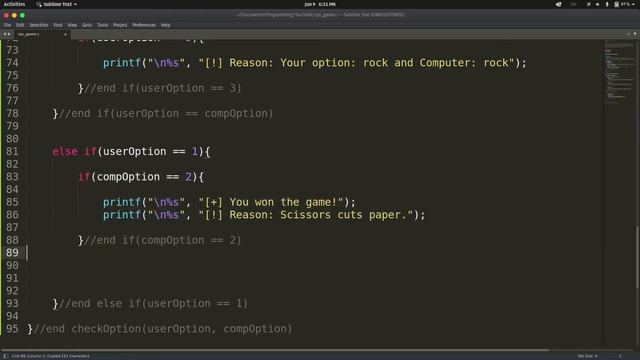The height and width of the screenshot is (360, 640).
Task: Go to next tab with right arrow
Action: pyautogui.click(x=9, y=34)
